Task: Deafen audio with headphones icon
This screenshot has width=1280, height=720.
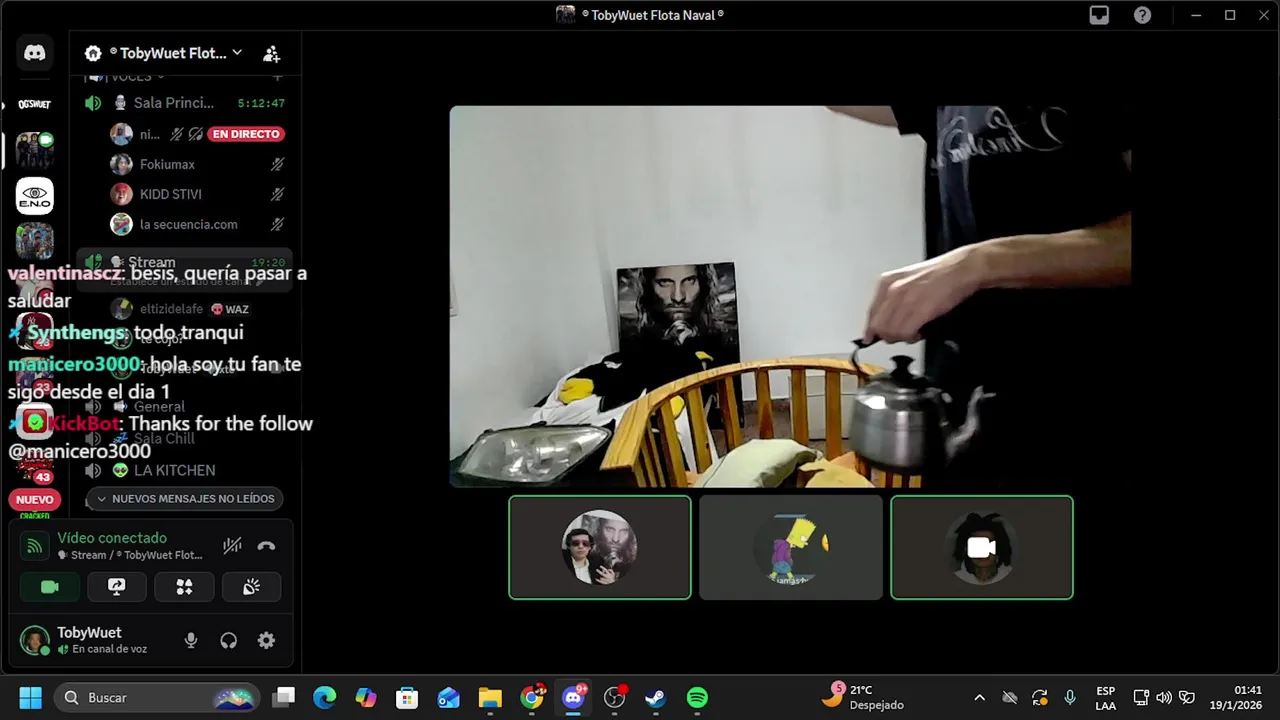Action: point(229,641)
